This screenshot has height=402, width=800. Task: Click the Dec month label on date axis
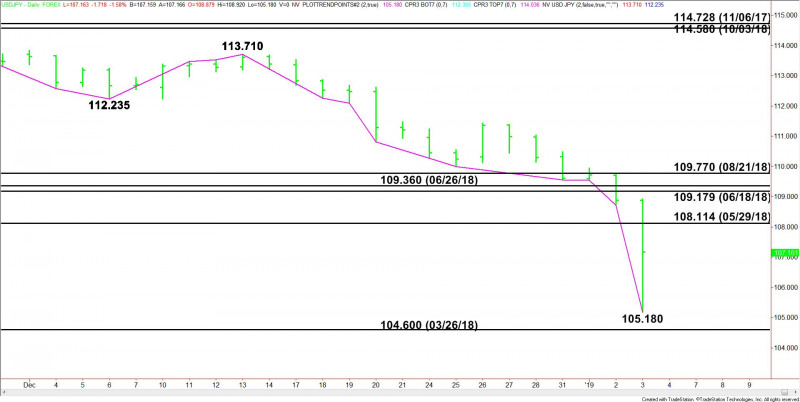click(29, 383)
